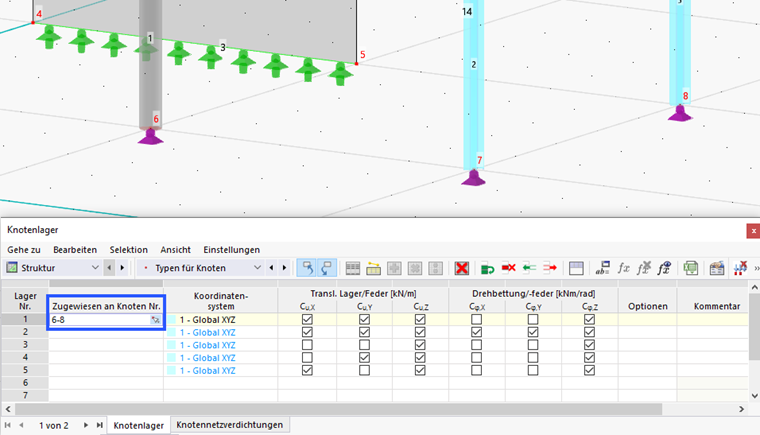Click the ab text format icon
Viewport: 760px width, 435px height.
[602, 268]
